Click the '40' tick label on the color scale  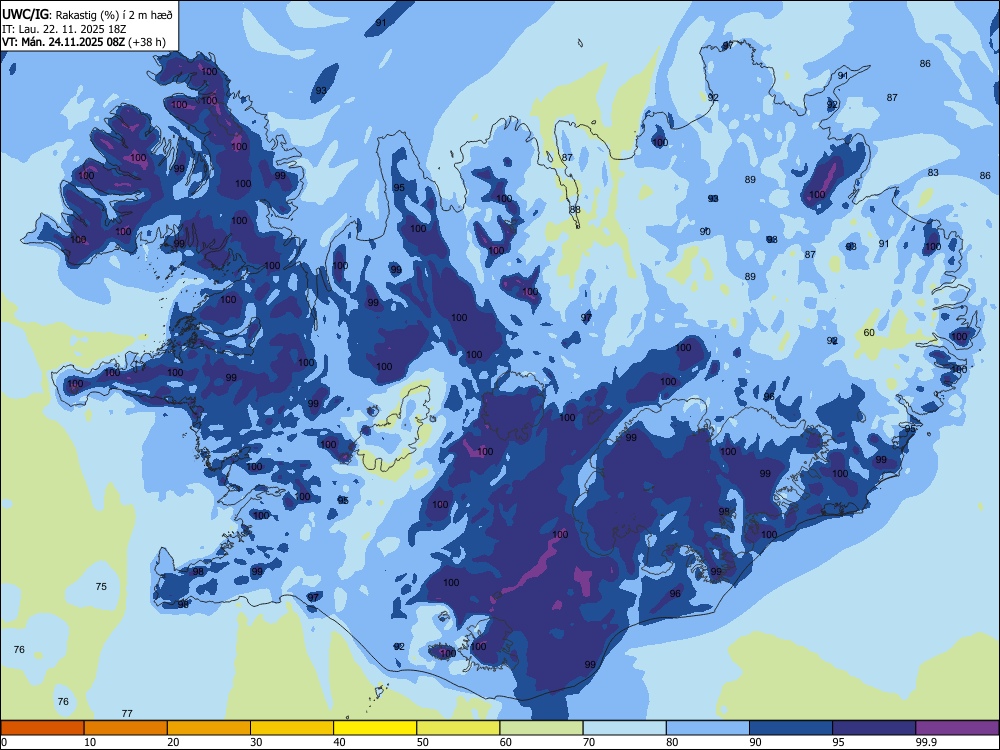339,742
